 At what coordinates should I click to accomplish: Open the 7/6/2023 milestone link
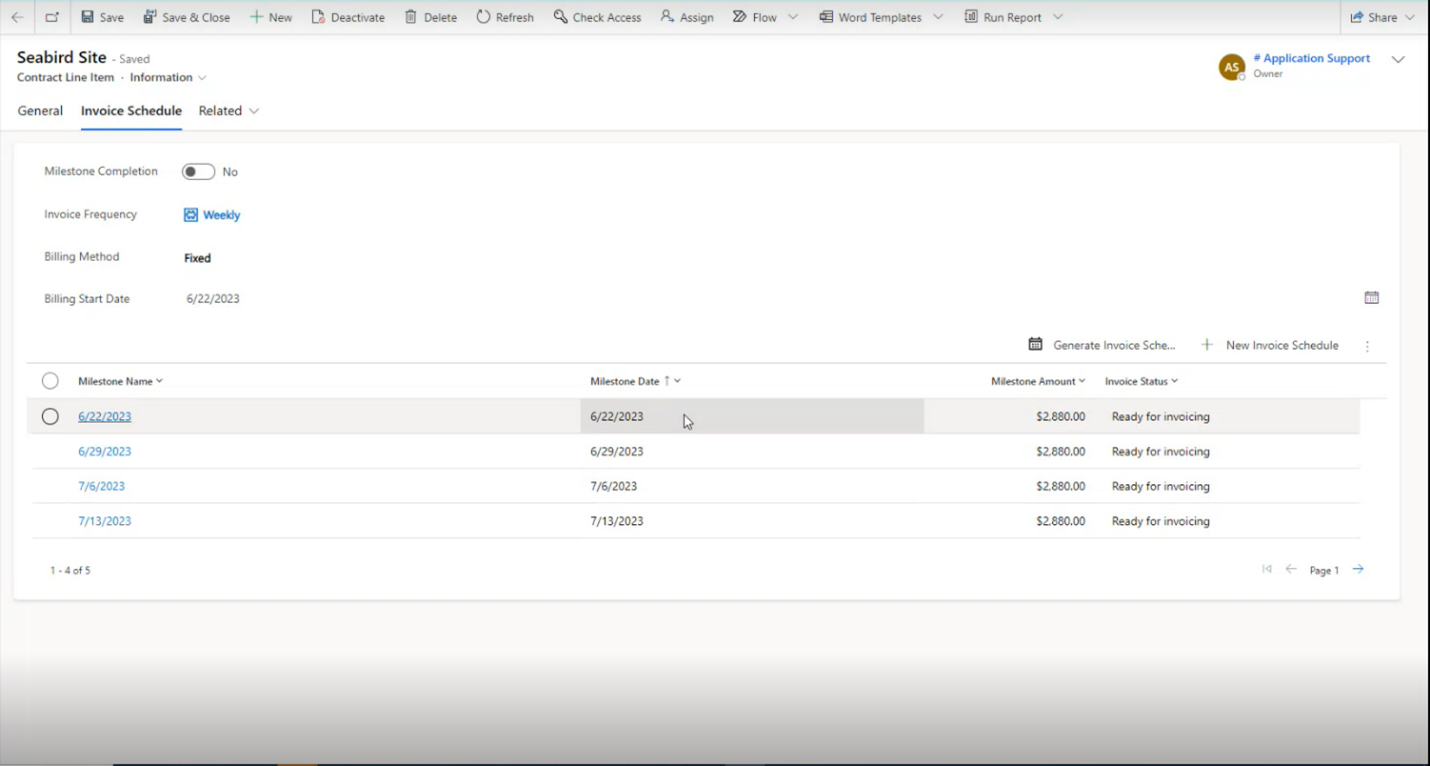[x=101, y=486]
